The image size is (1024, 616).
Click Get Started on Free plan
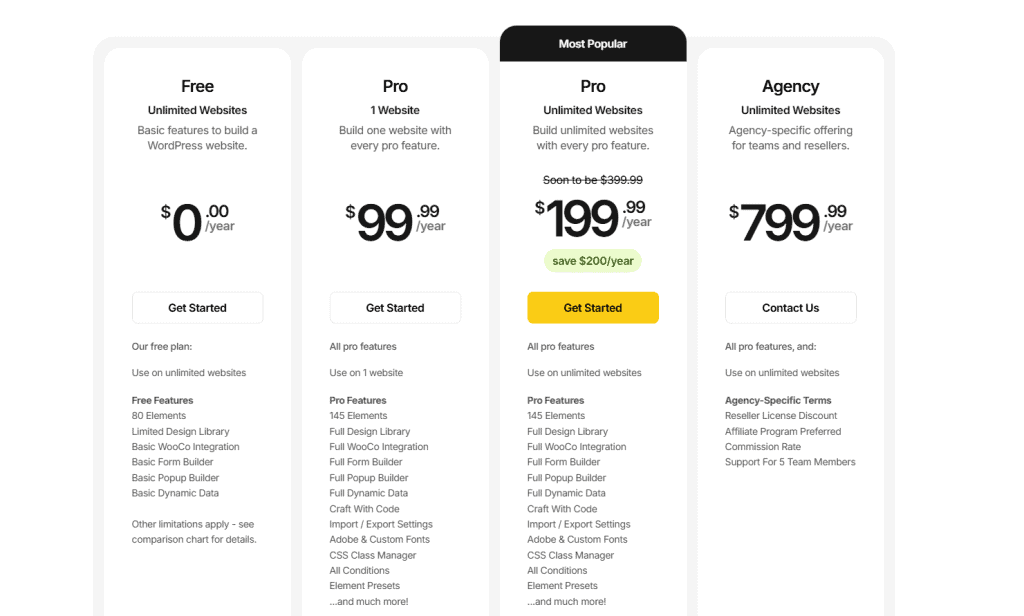coord(197,308)
